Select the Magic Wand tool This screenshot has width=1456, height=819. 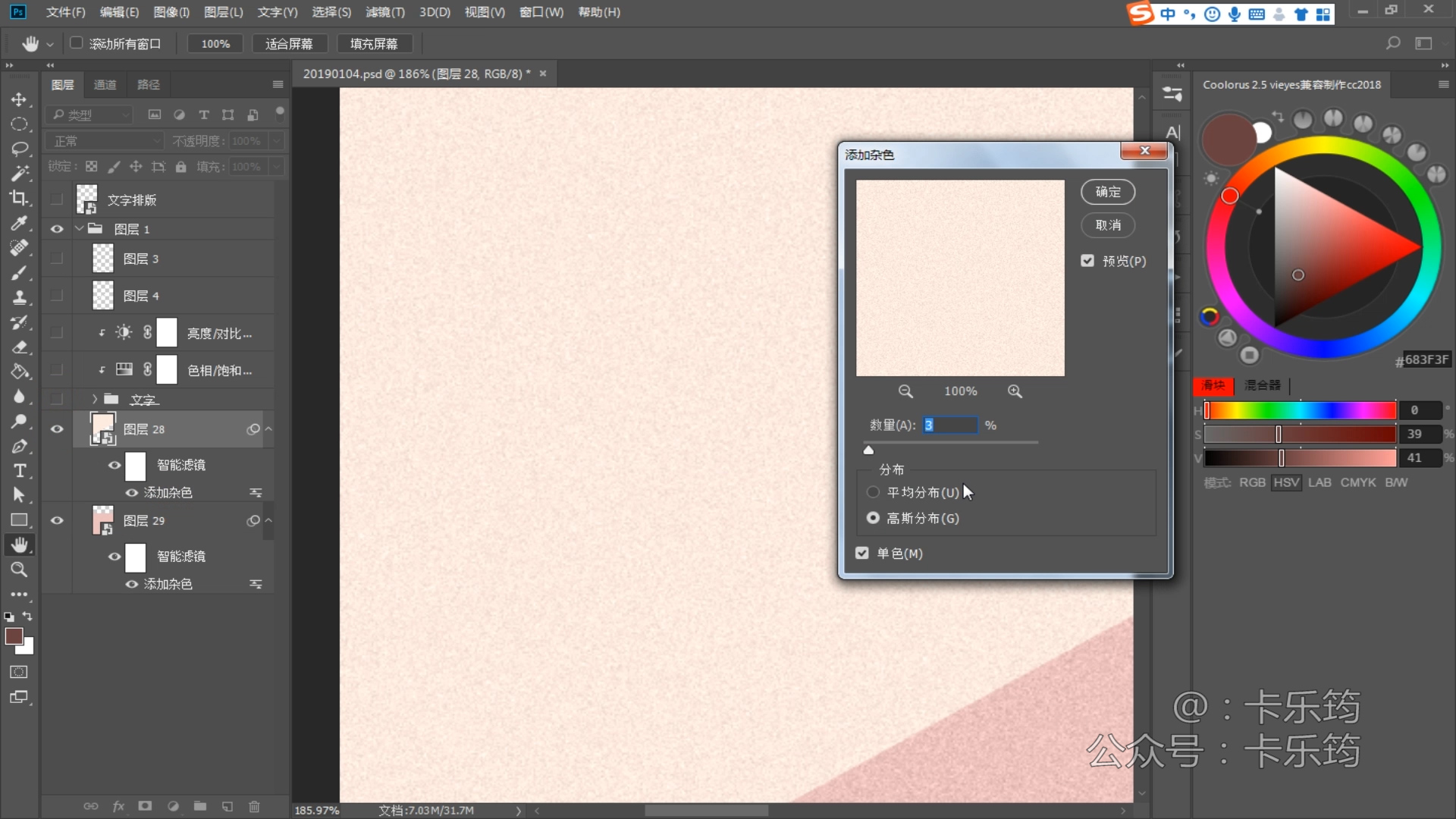coord(19,173)
